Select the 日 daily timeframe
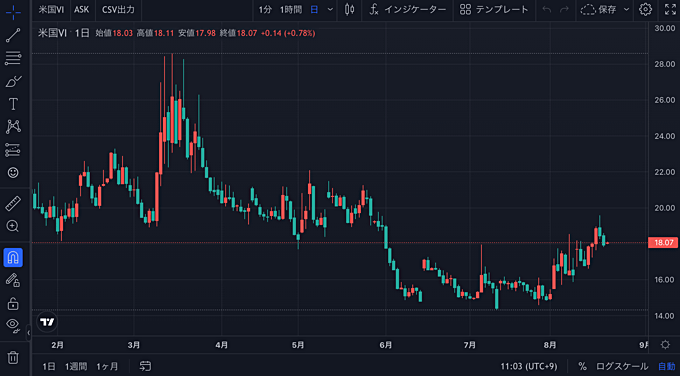Viewport: 680px width, 376px height. pos(314,10)
